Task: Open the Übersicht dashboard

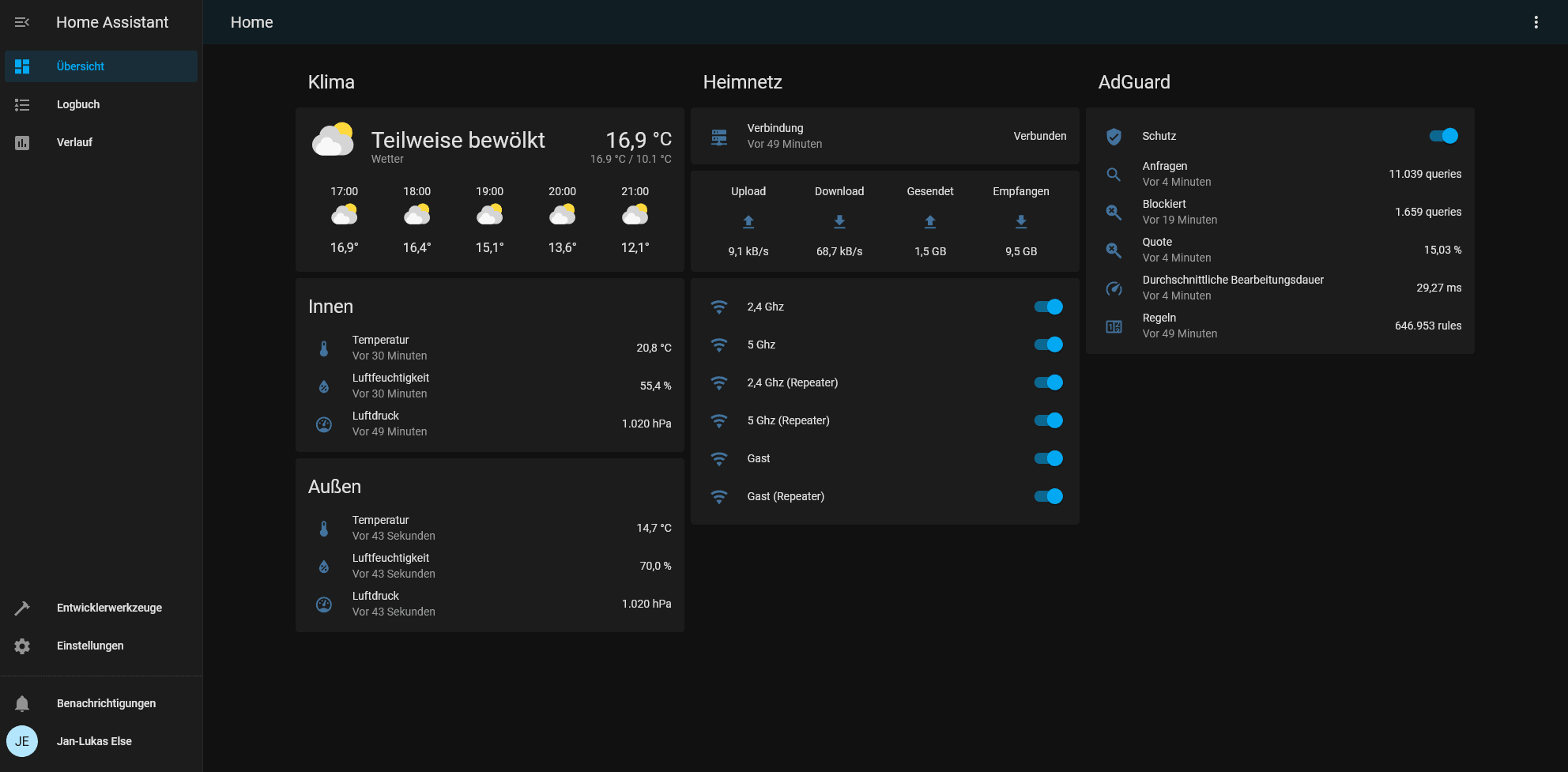Action: point(101,66)
